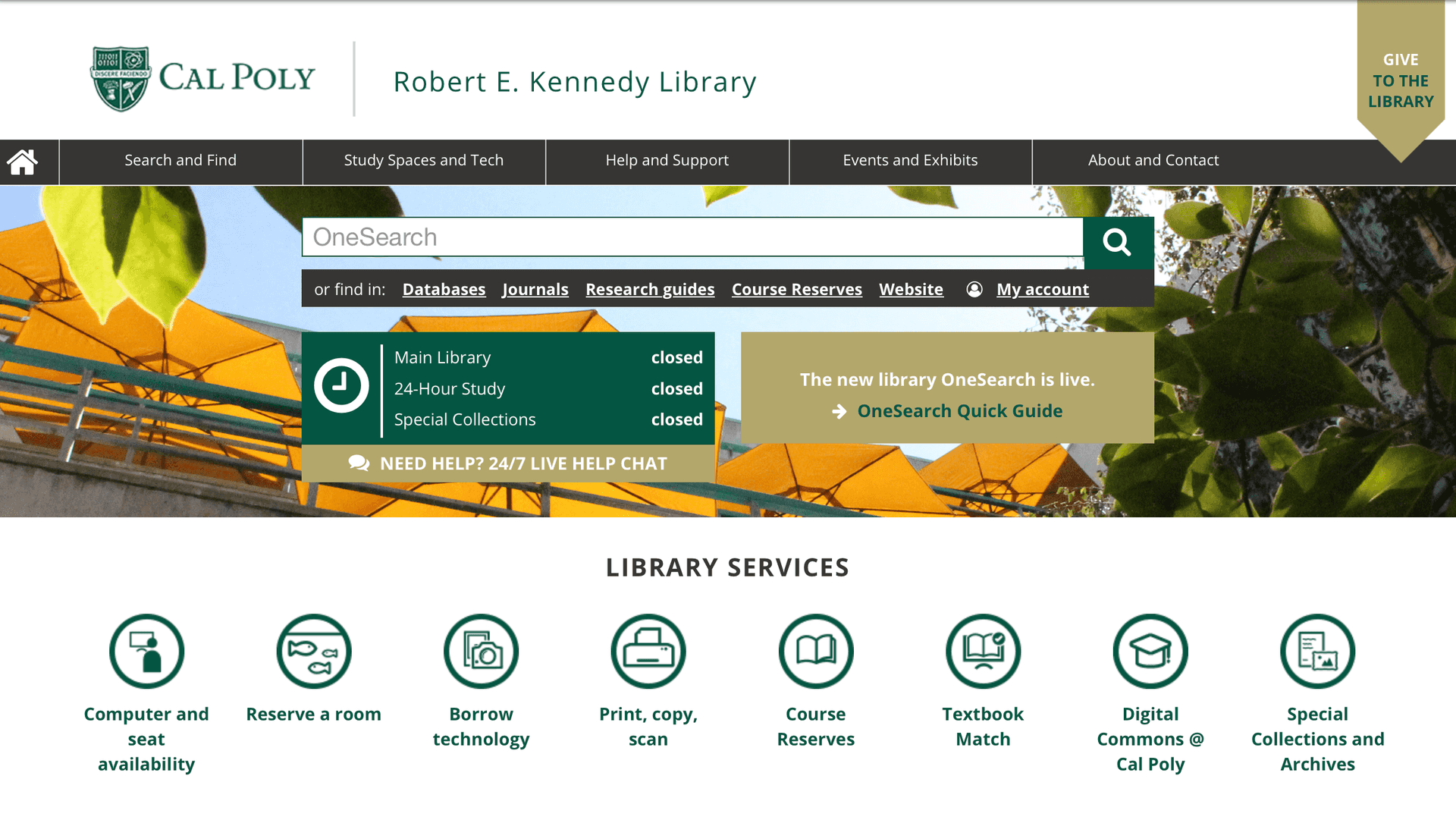Image resolution: width=1456 pixels, height=823 pixels.
Task: Click the Print, copy, scan printer icon
Action: point(648,651)
